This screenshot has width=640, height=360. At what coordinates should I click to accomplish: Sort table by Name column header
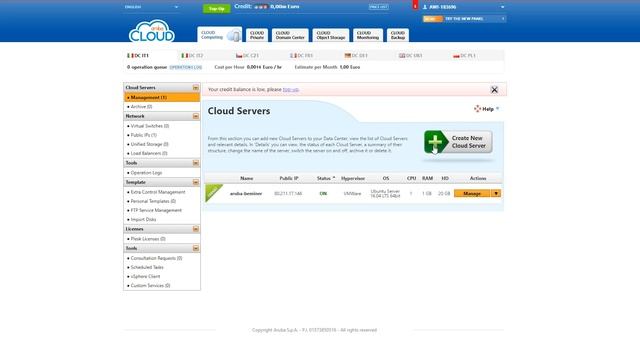247,178
